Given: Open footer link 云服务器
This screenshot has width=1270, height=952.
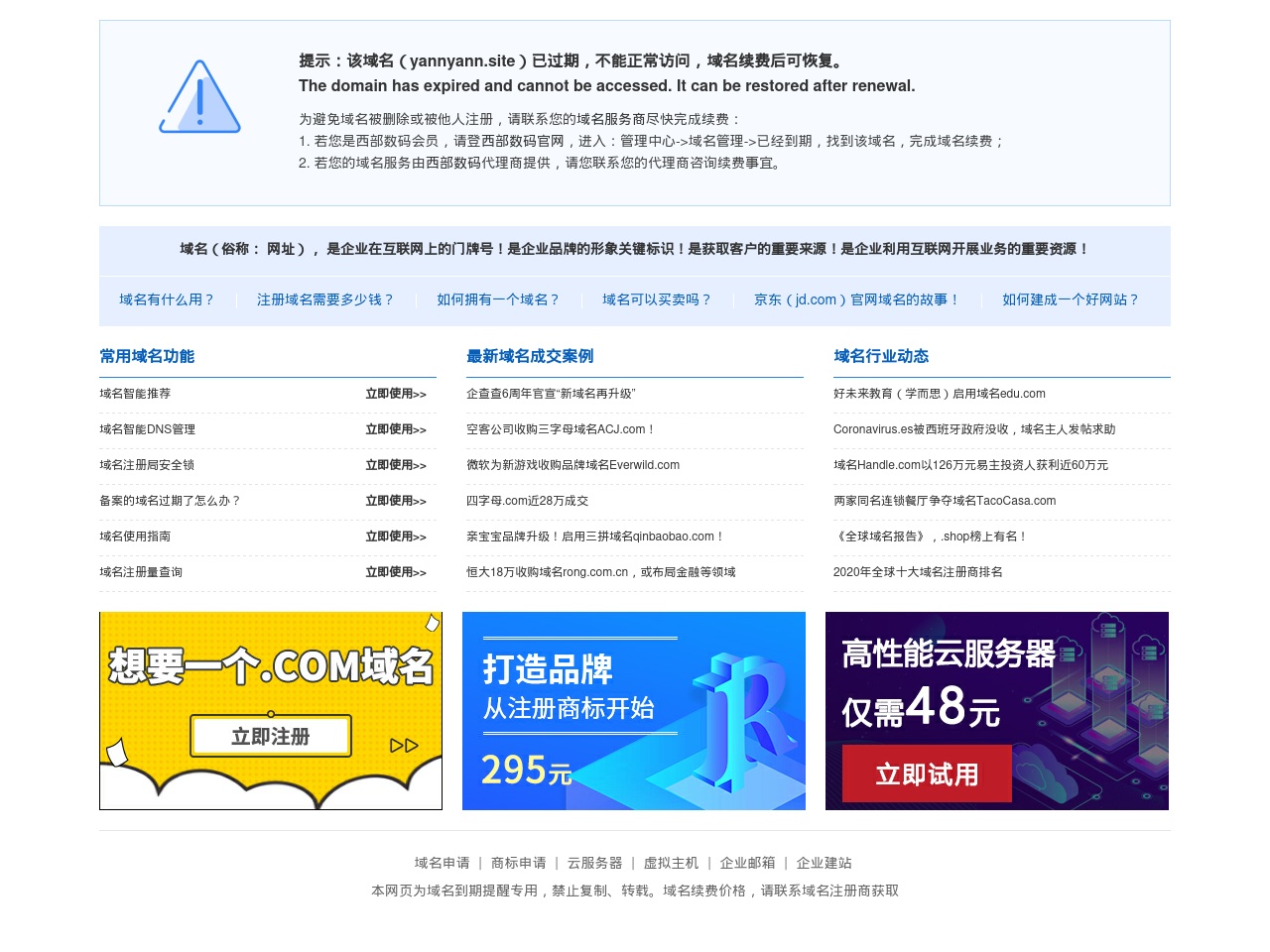Looking at the screenshot, I should (595, 863).
